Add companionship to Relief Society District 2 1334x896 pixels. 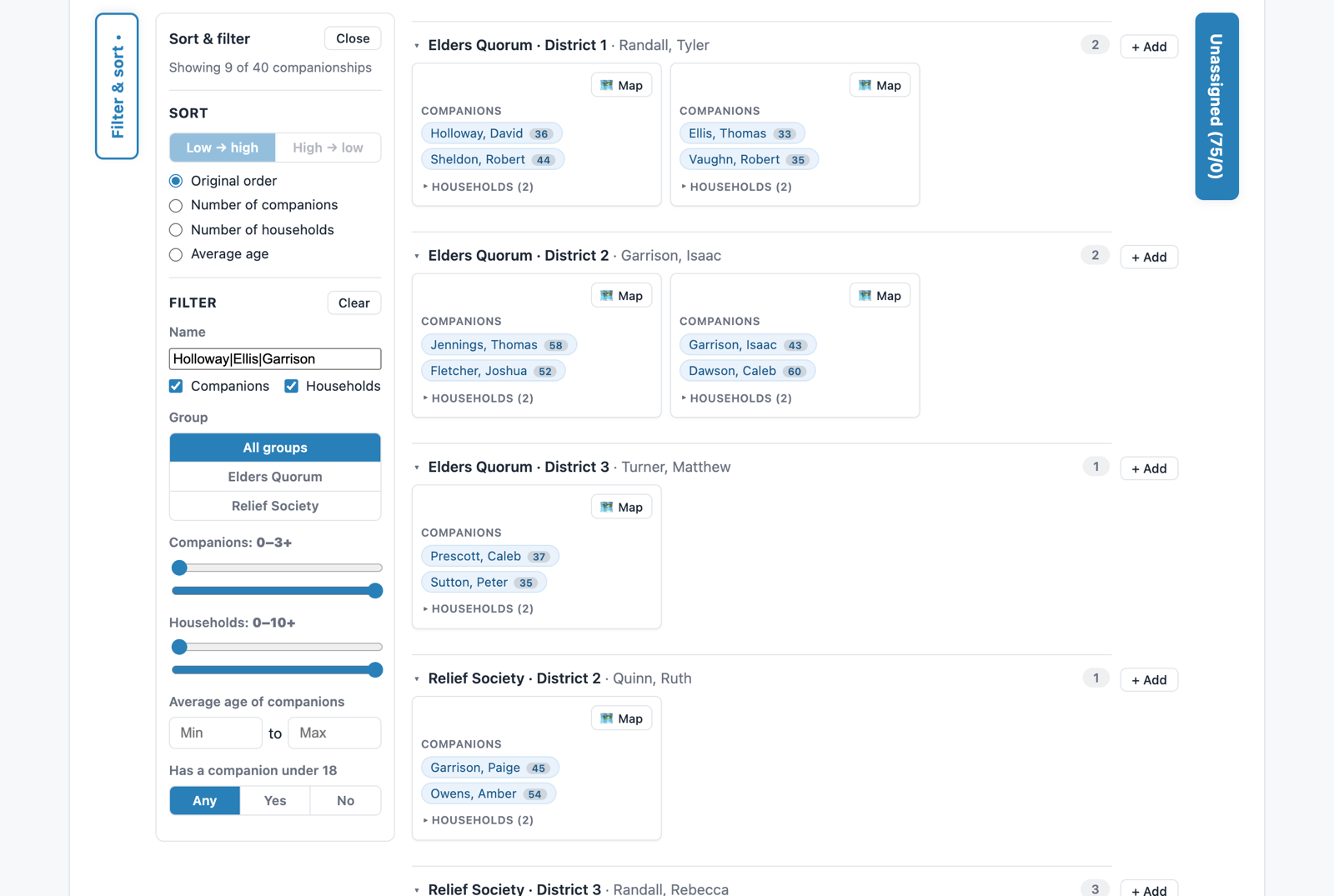tap(1149, 680)
